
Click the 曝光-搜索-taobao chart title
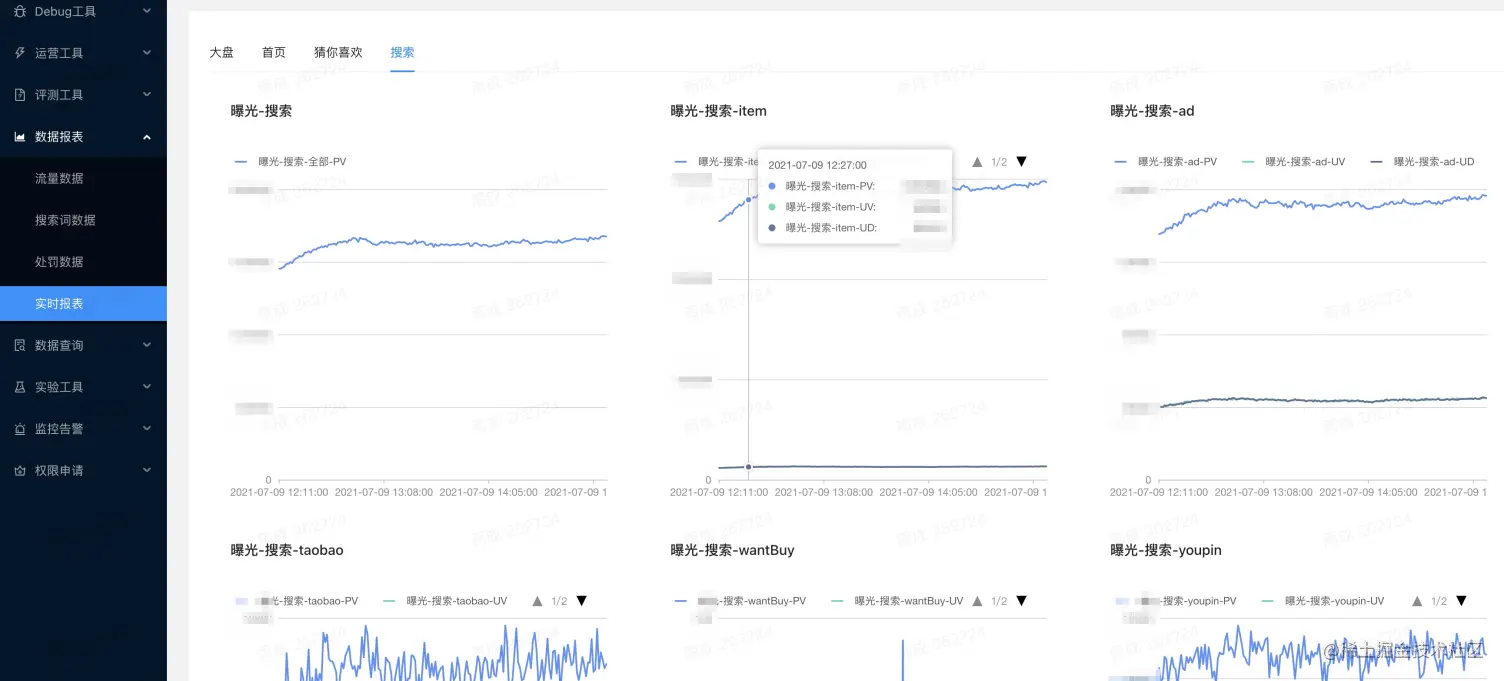[287, 550]
